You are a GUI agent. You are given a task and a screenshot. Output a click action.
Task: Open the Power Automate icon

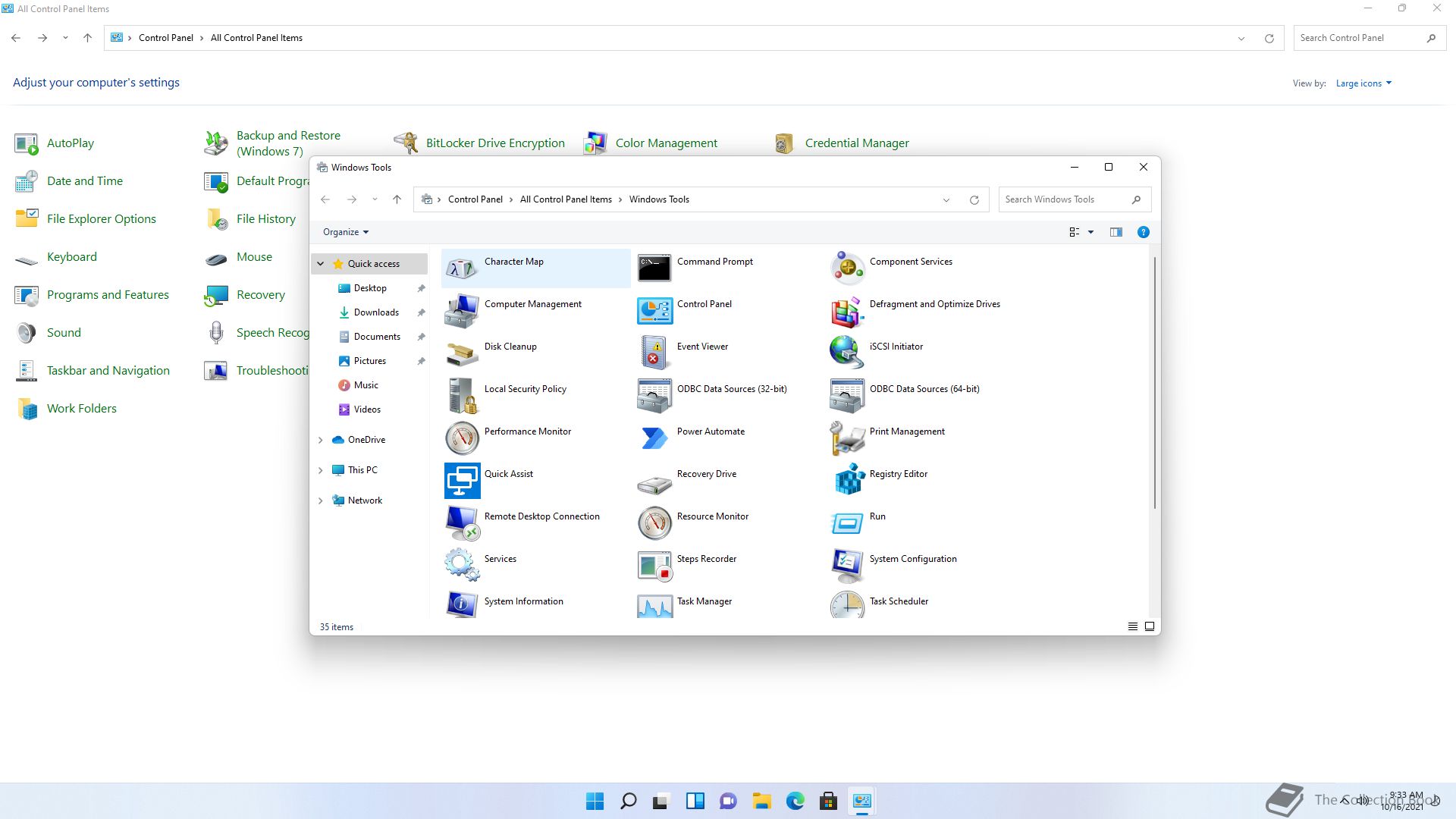(x=654, y=438)
